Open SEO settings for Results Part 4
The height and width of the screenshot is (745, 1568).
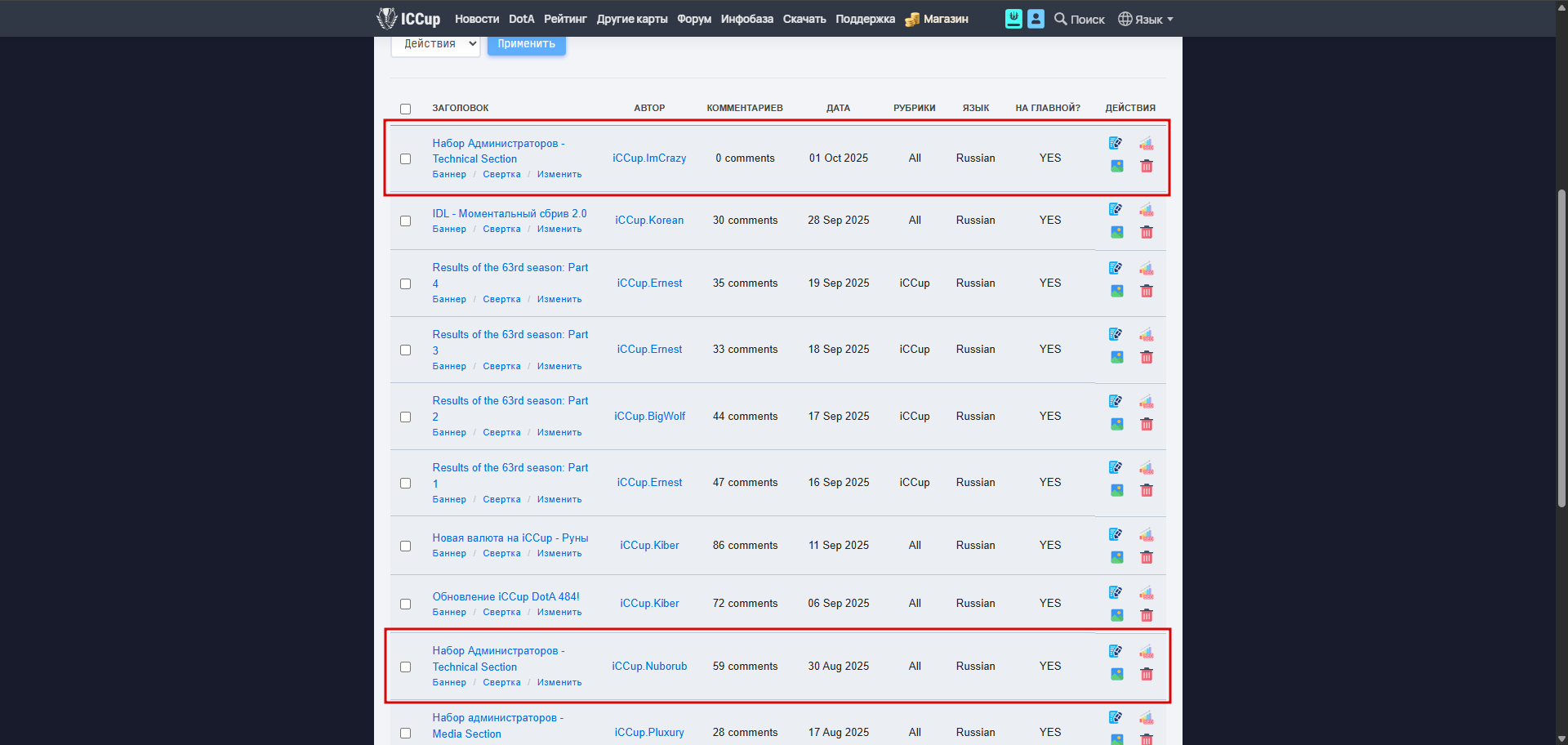click(1147, 269)
